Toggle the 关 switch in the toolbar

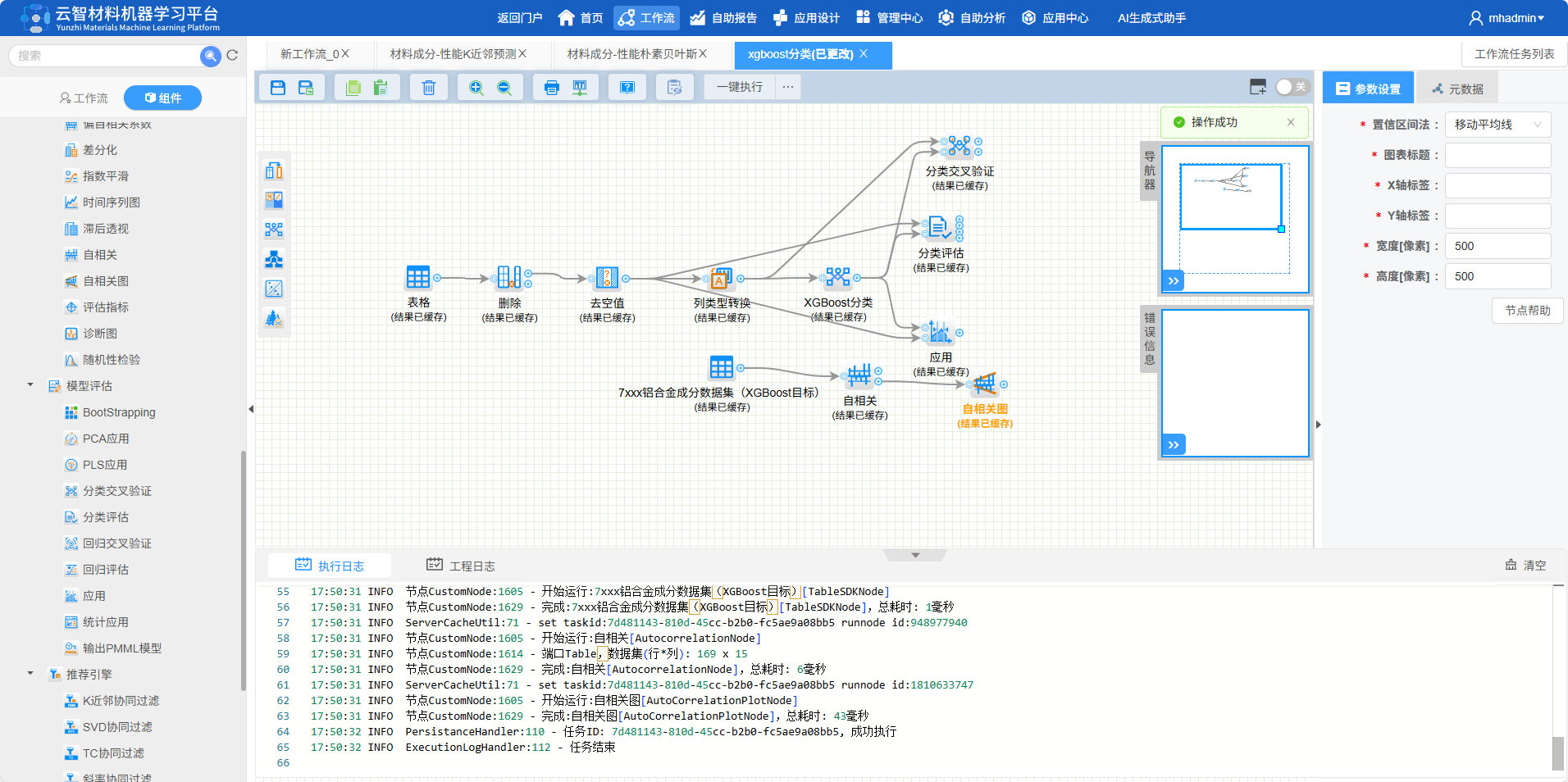pyautogui.click(x=1292, y=87)
